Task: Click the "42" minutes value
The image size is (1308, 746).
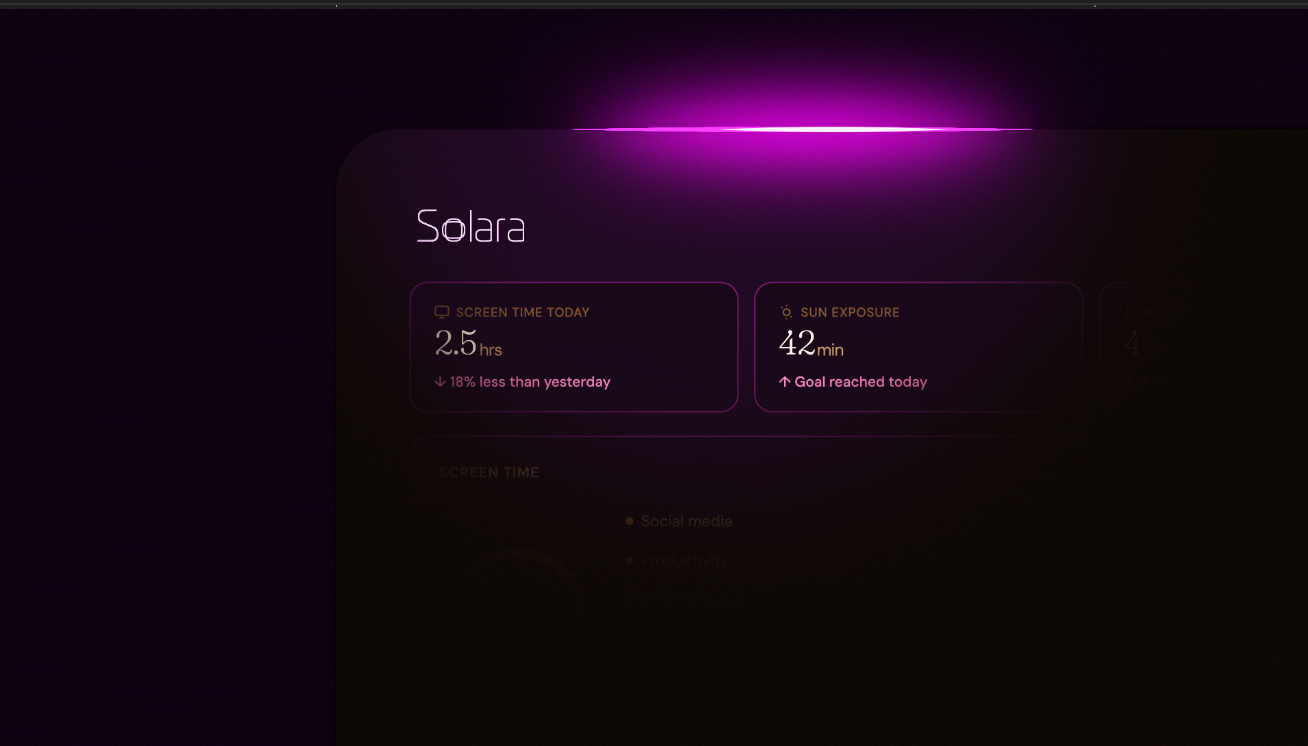Action: 797,343
